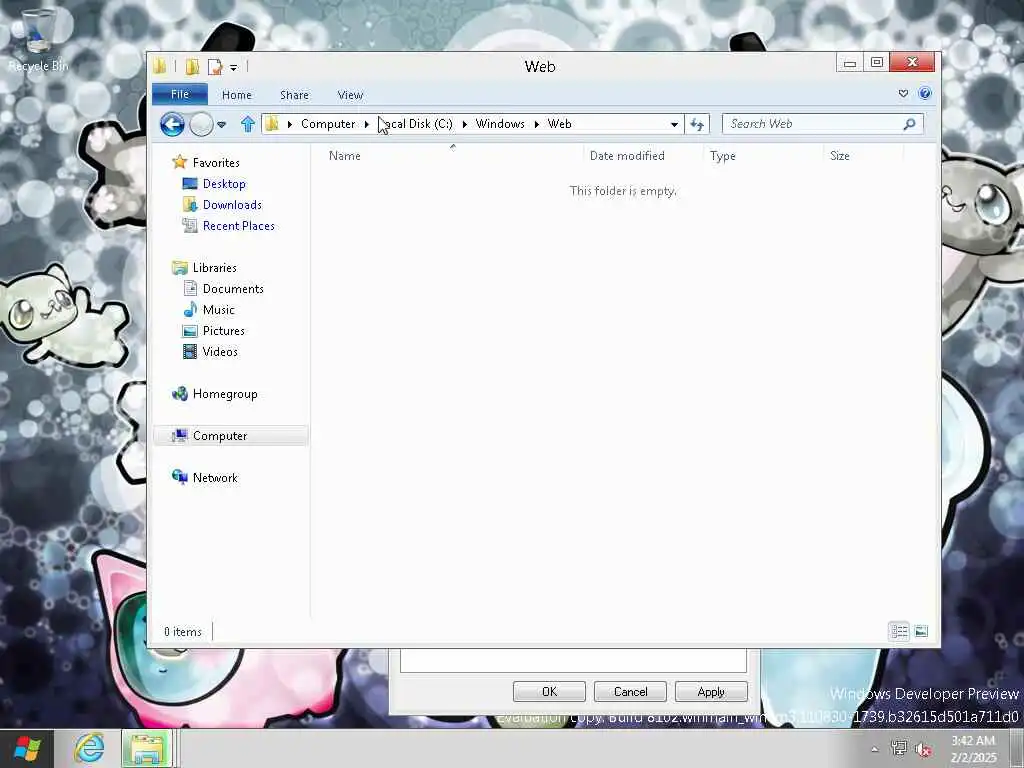Viewport: 1024px width, 768px height.
Task: Expand the ribbon with the chevron
Action: coord(903,93)
